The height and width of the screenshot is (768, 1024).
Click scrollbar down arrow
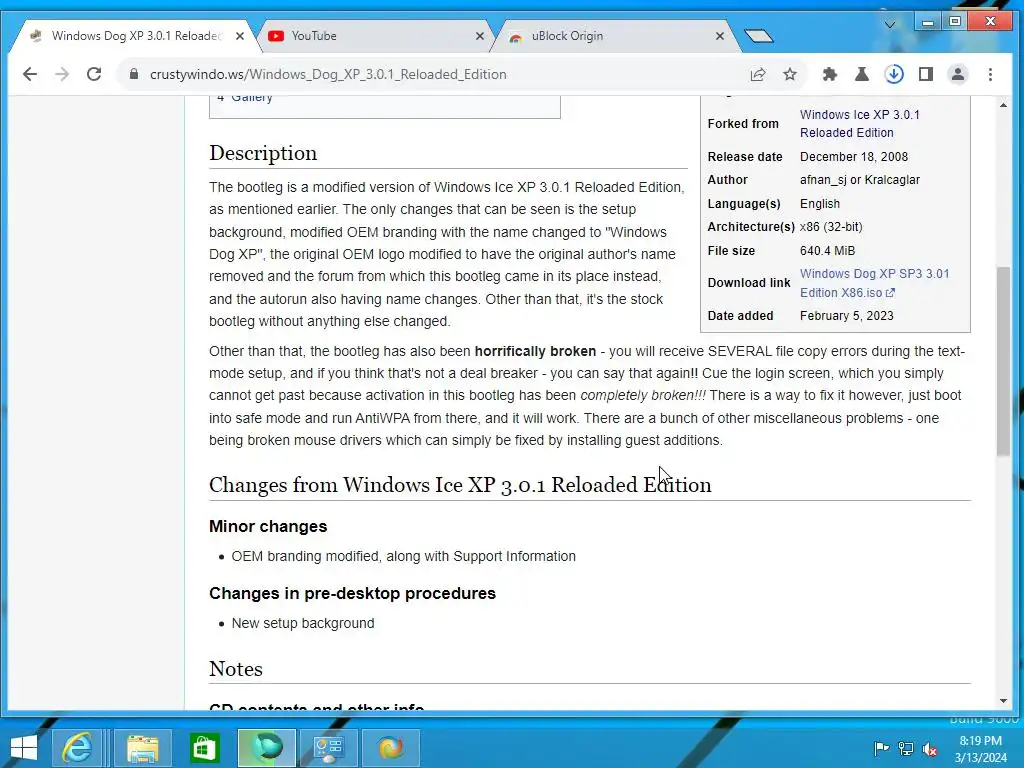pos(1003,701)
